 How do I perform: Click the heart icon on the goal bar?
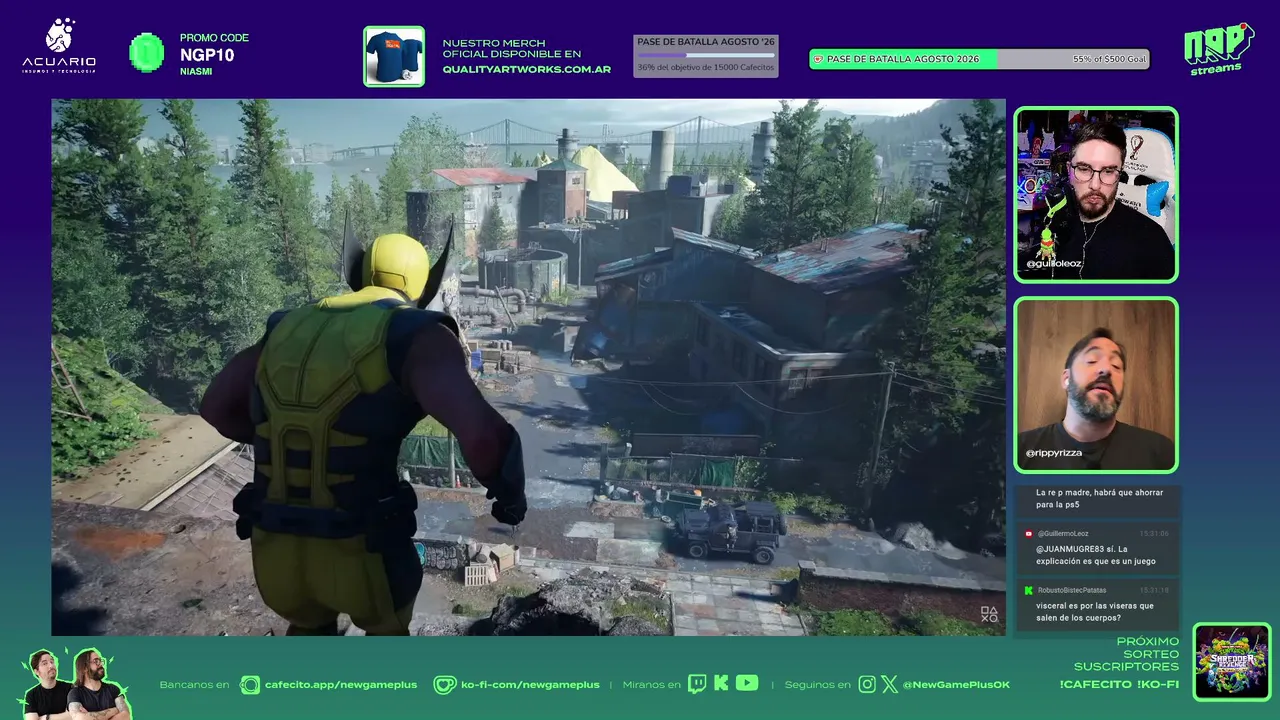point(819,59)
